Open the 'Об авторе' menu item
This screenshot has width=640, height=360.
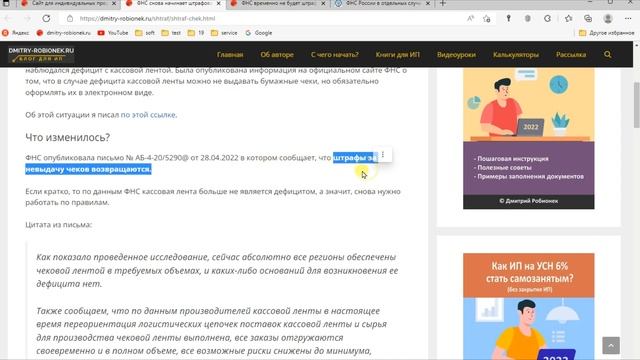(277, 54)
